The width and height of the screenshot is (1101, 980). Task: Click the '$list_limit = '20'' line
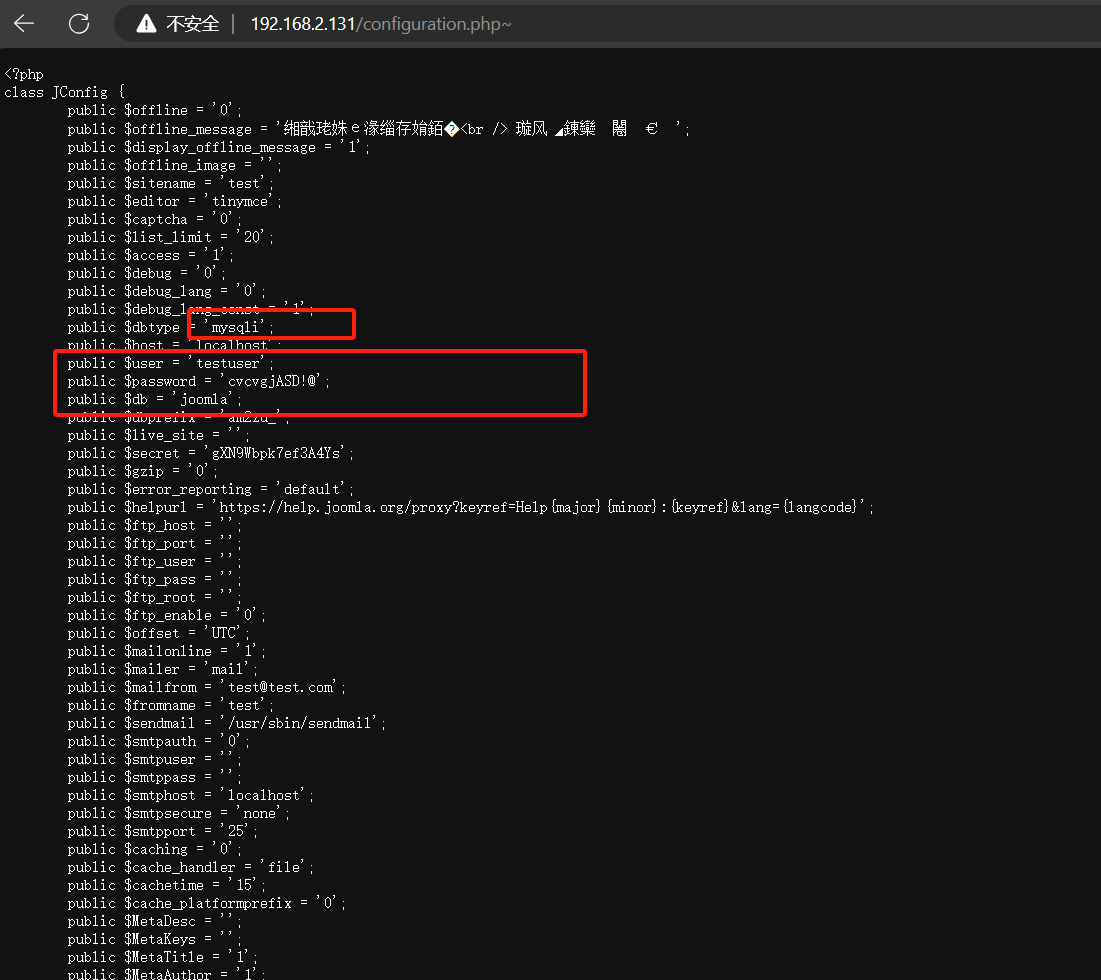(x=171, y=237)
